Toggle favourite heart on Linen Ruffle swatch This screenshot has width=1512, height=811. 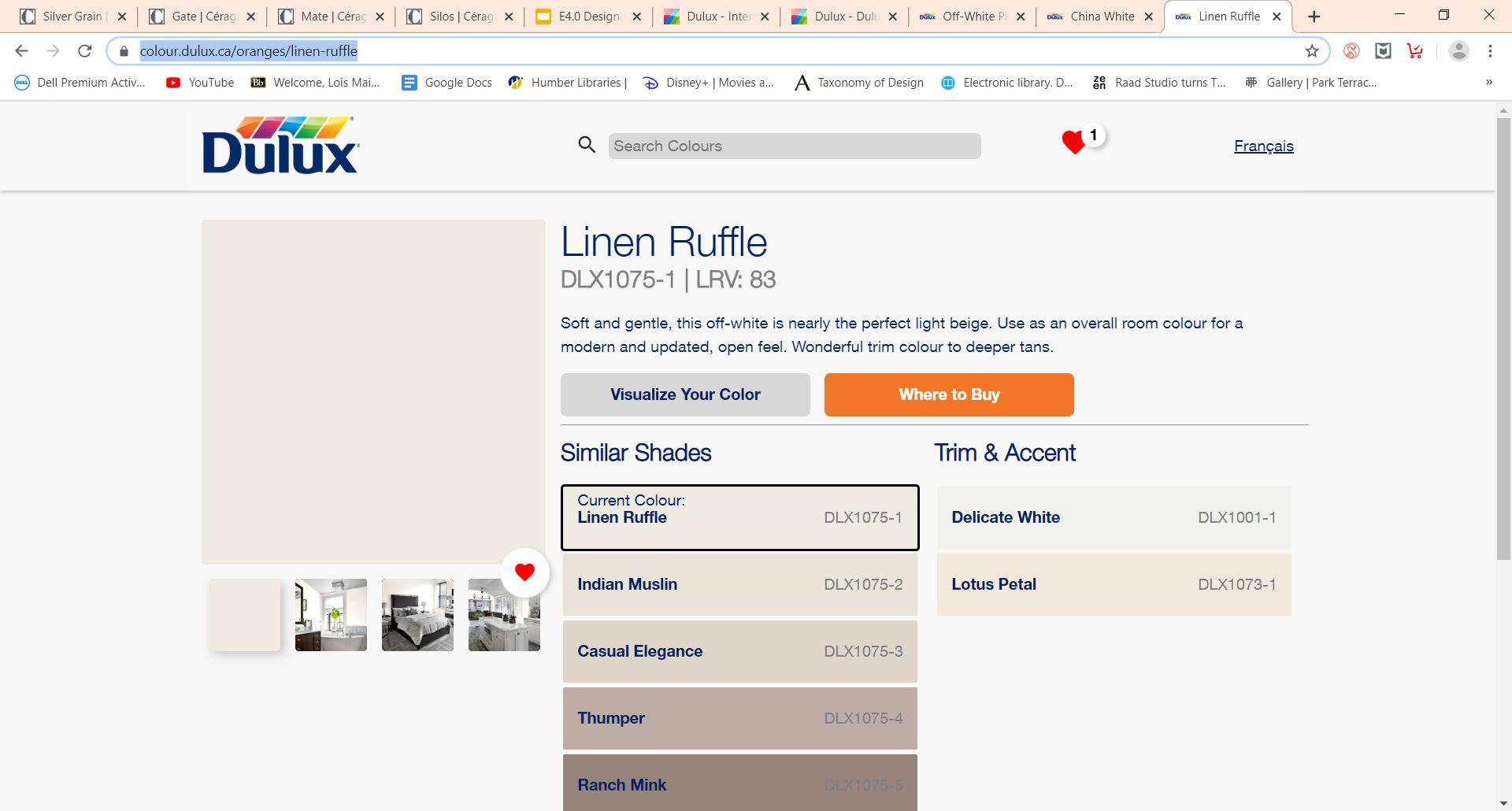[524, 572]
